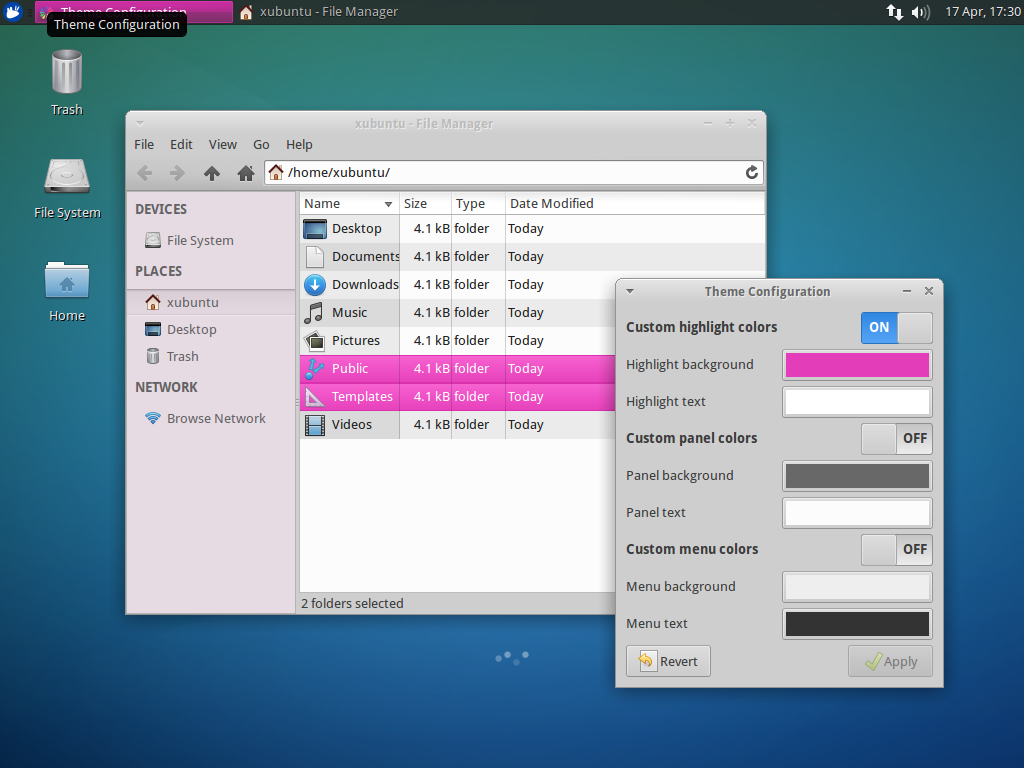Disable the Custom highlight colors switch

click(896, 327)
